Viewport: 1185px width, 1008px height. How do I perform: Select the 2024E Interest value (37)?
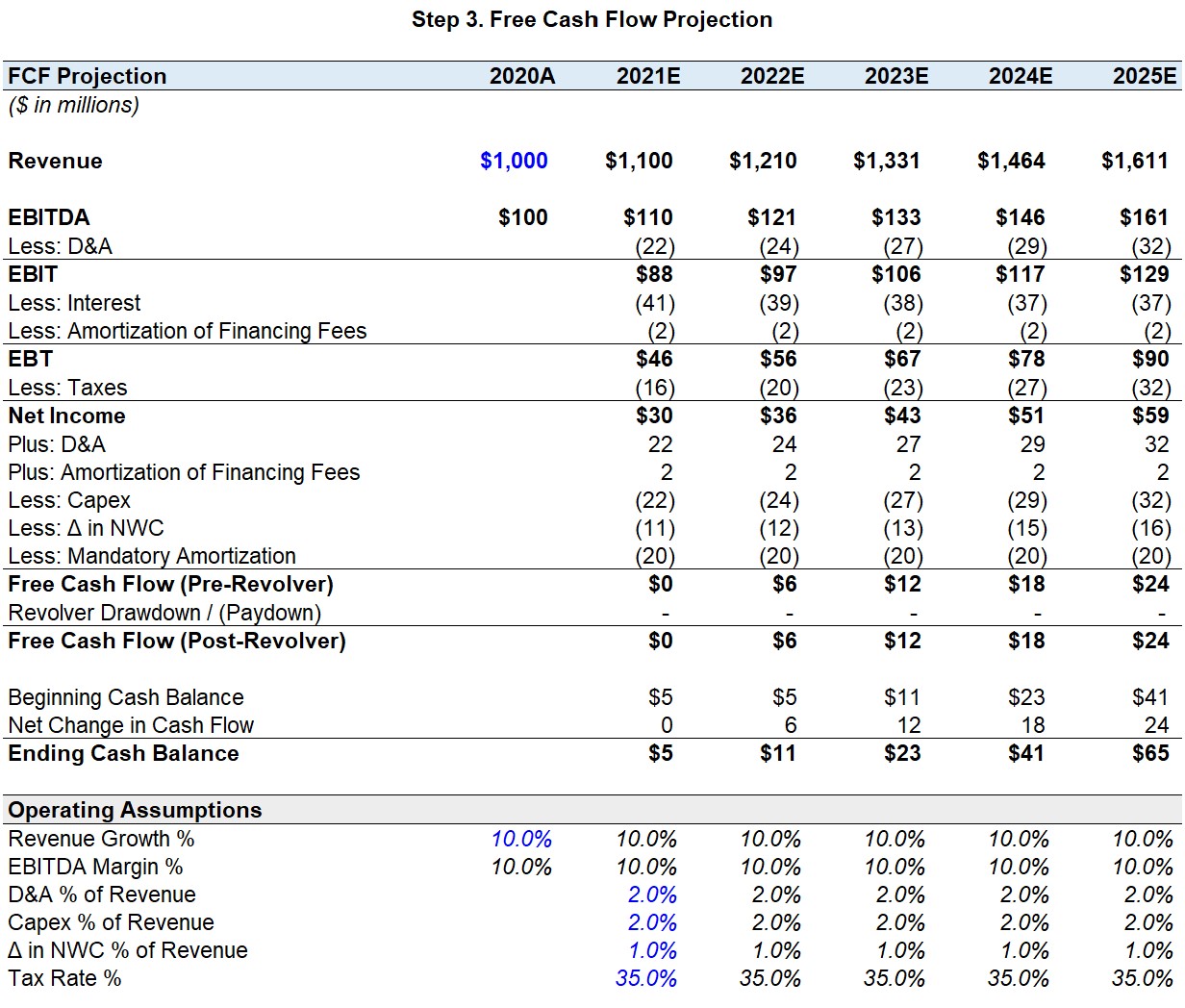(x=1026, y=303)
